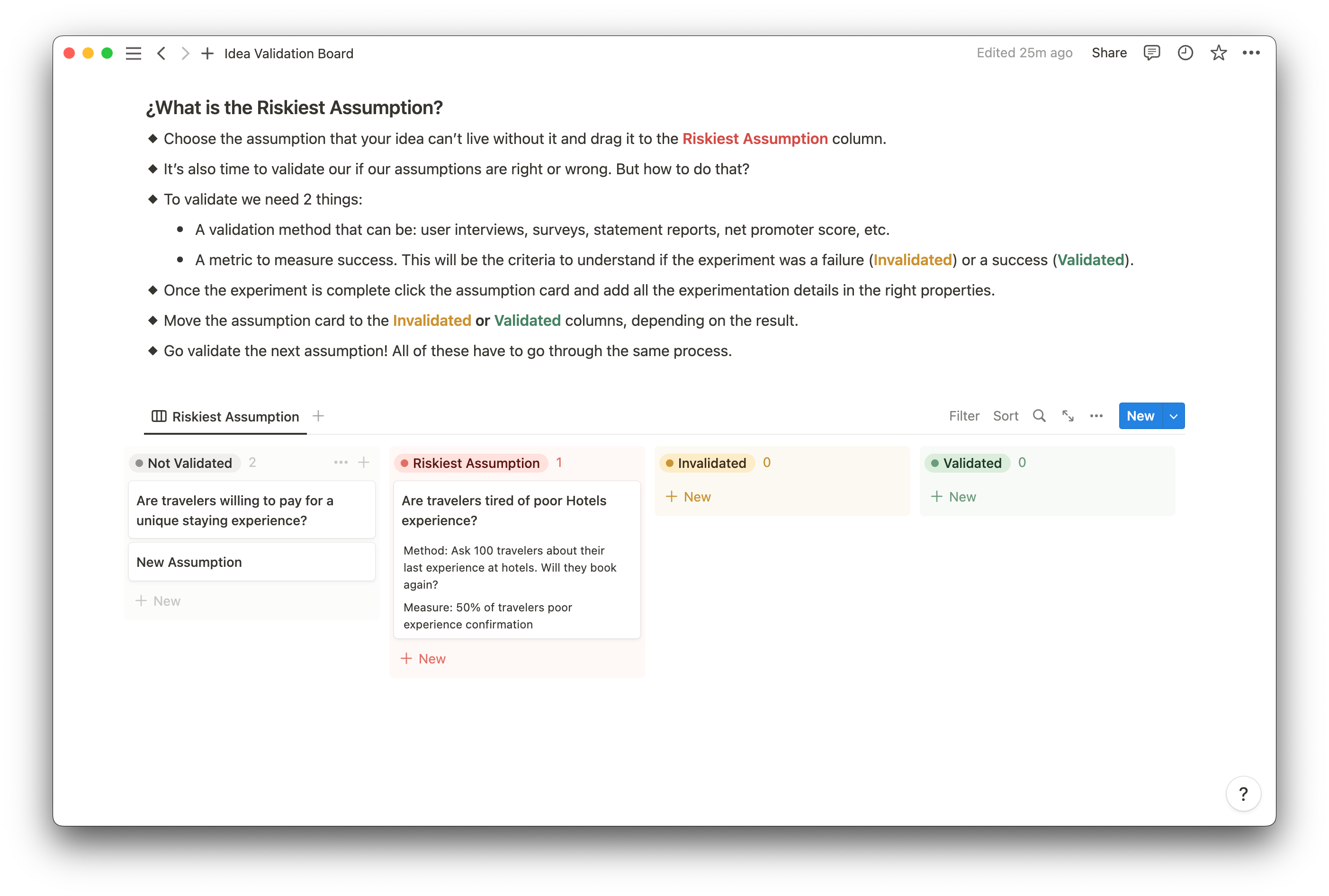Open the New button dropdown chevron

1174,416
